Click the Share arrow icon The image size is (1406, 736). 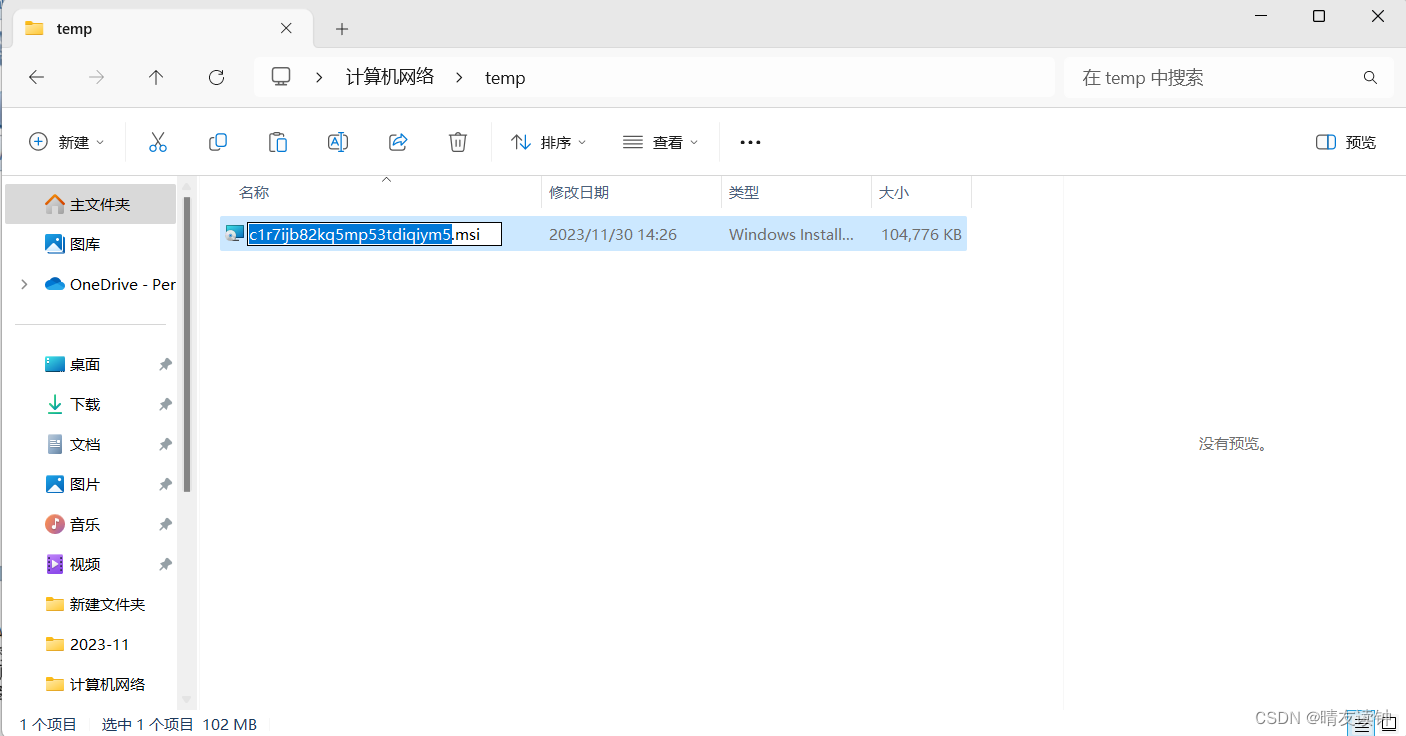(398, 142)
